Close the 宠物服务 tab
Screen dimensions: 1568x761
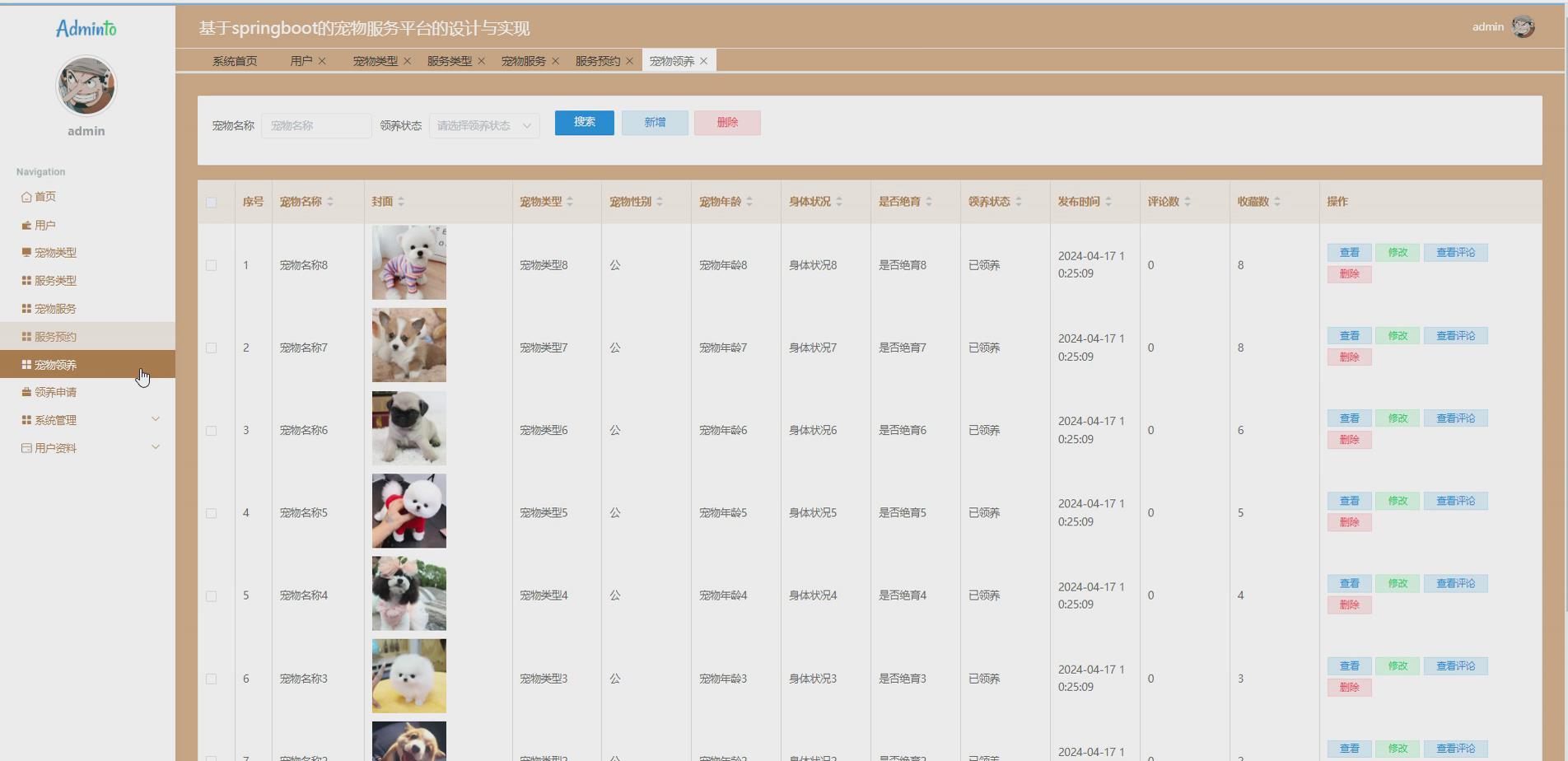555,61
